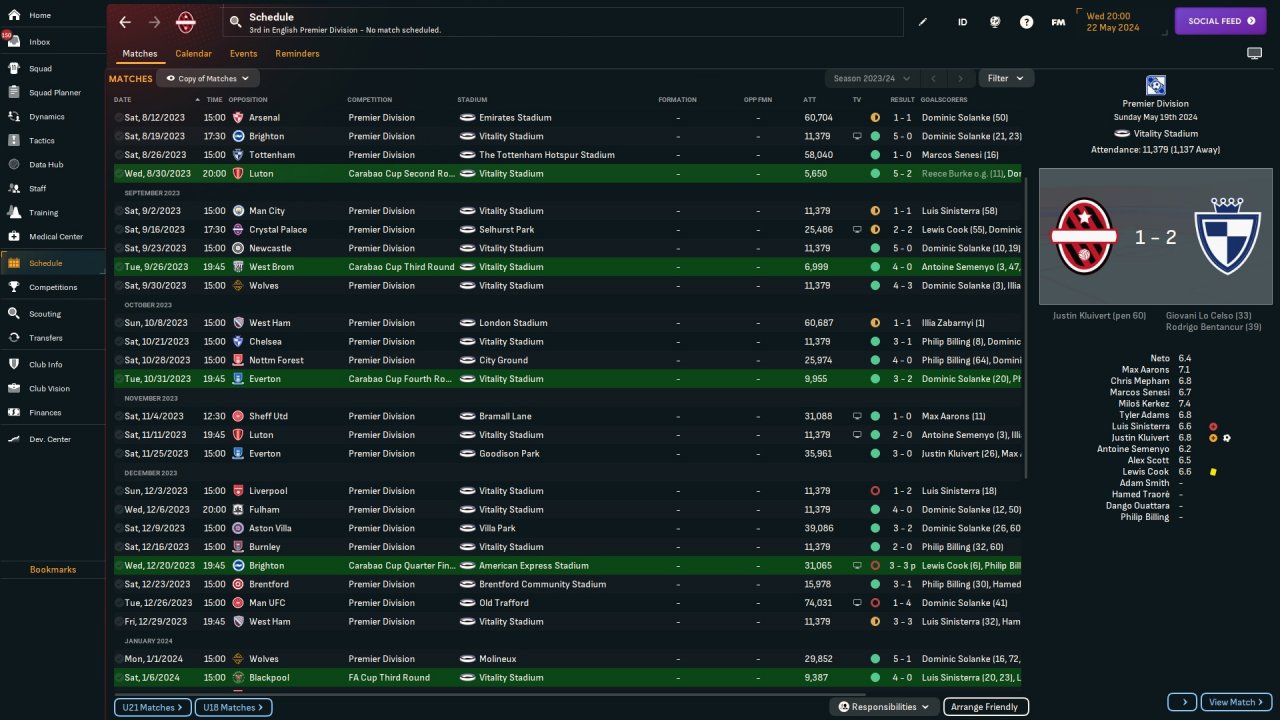
Task: Open the Social Feed button
Action: coord(1220,21)
